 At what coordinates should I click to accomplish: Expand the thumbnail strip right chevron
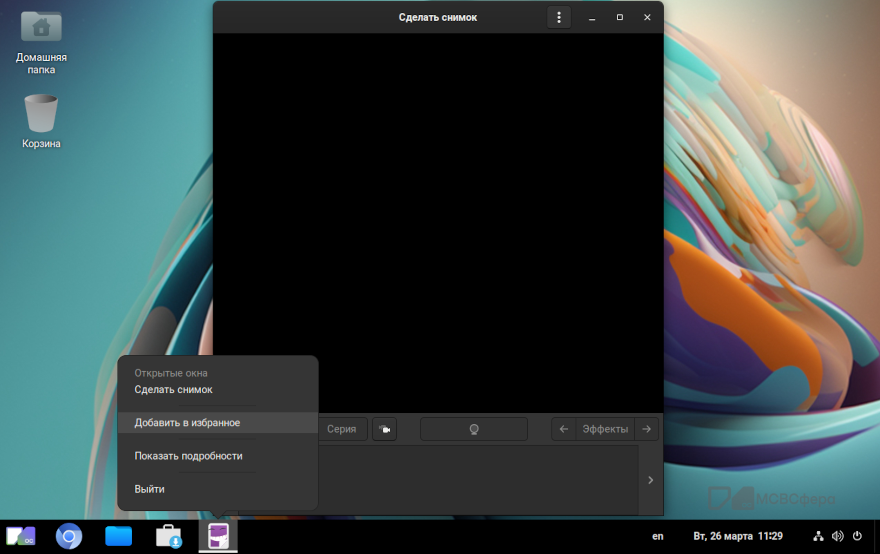pyautogui.click(x=650, y=480)
